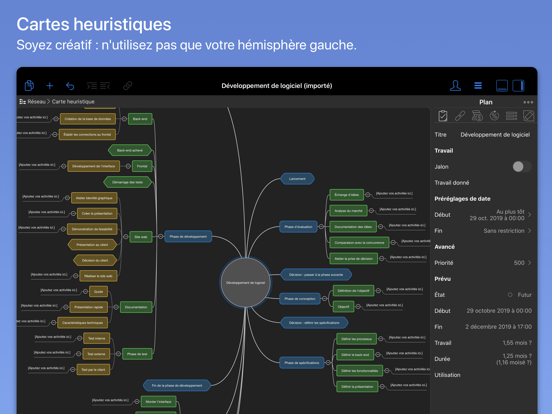Viewport: 552px width, 414px height.
Task: Tap the indent icon in toolbar
Action: (x=92, y=86)
